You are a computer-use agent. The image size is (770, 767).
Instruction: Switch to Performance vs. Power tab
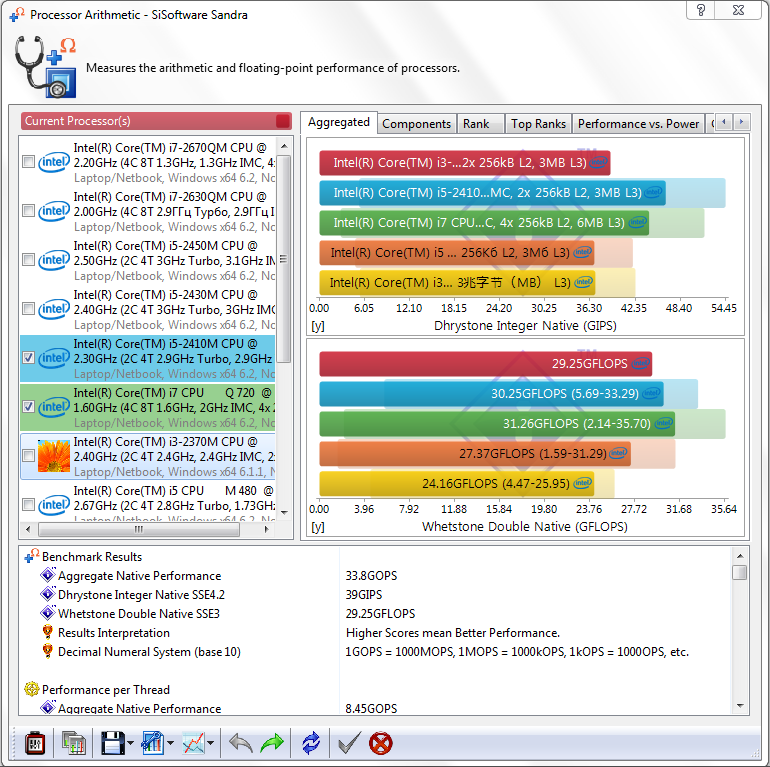[638, 124]
